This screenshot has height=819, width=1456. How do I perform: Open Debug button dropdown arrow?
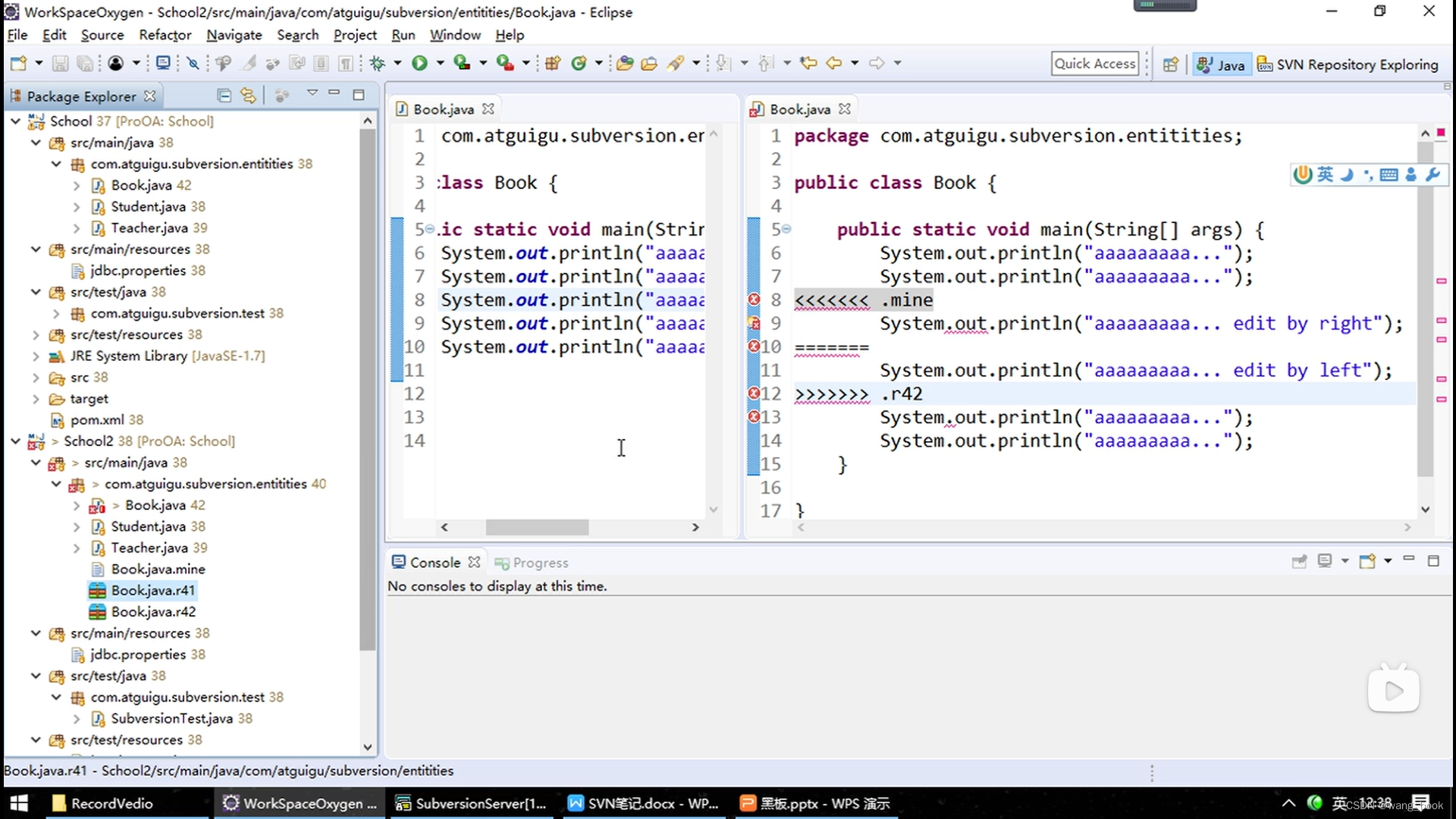(397, 63)
